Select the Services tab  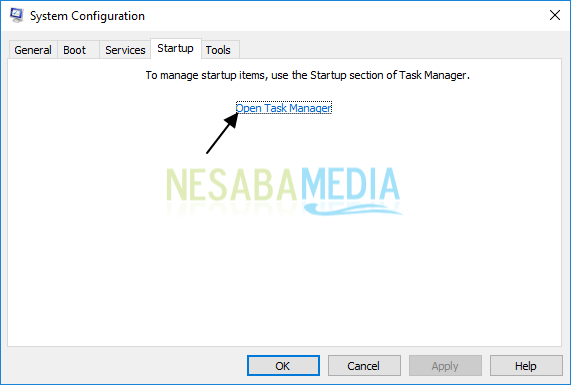[x=125, y=50]
